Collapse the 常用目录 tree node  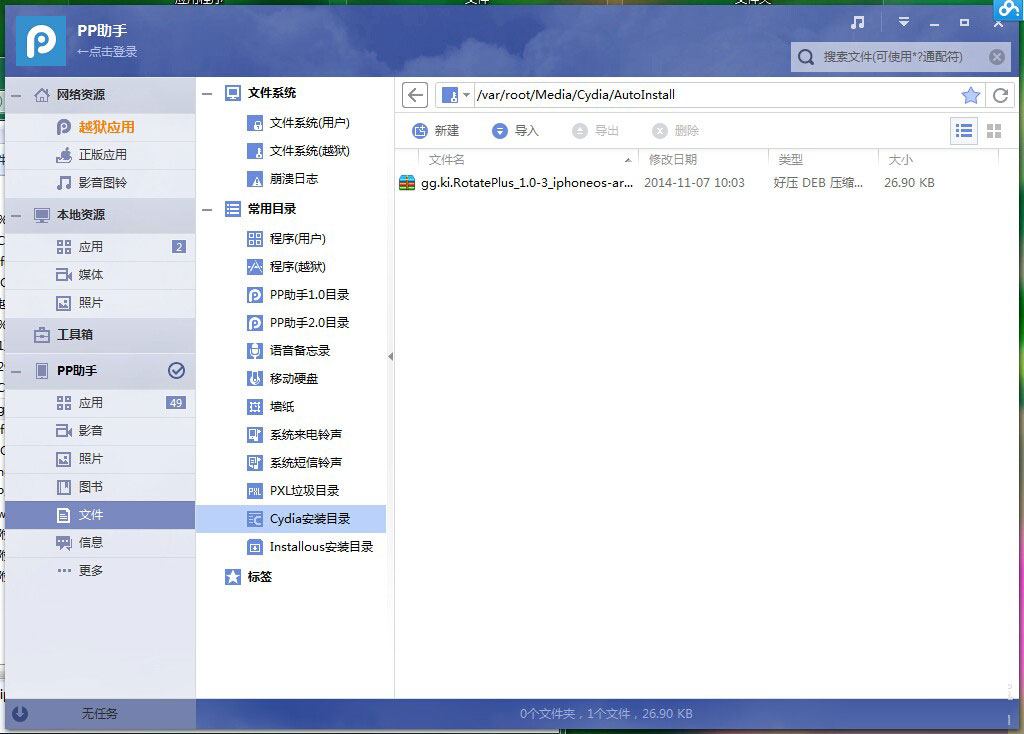[208, 210]
